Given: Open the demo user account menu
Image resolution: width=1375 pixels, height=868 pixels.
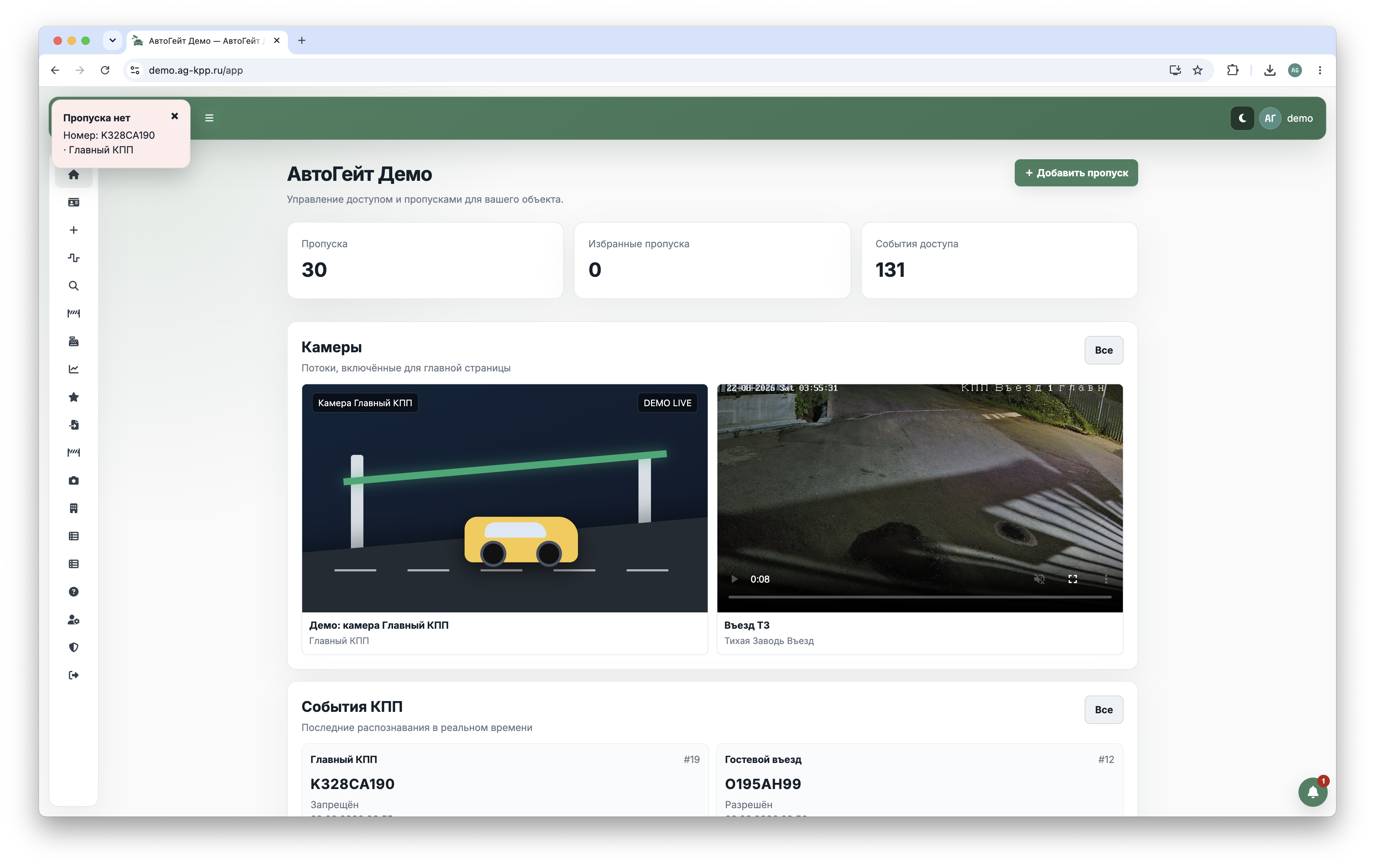Looking at the screenshot, I should [1286, 118].
